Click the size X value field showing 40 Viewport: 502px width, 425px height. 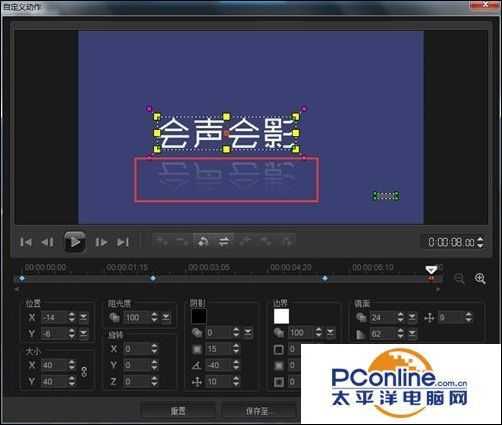(54, 365)
